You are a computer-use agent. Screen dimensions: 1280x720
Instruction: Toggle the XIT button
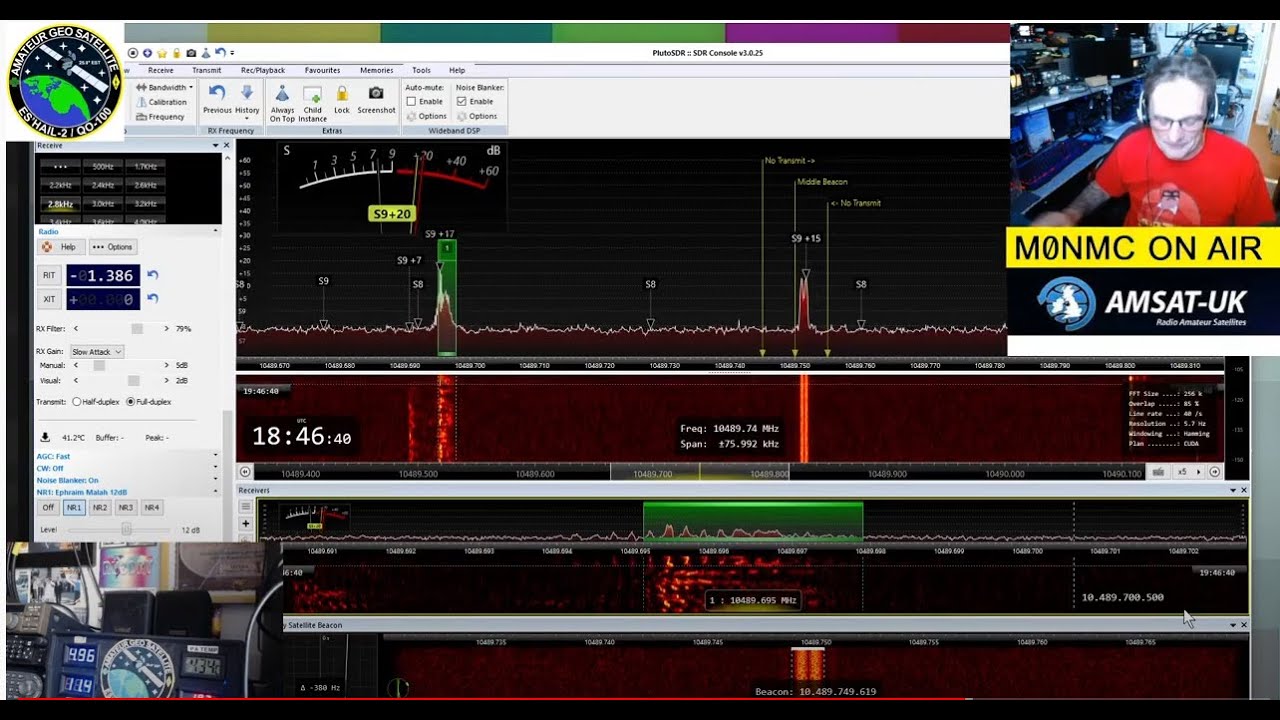[x=49, y=298]
